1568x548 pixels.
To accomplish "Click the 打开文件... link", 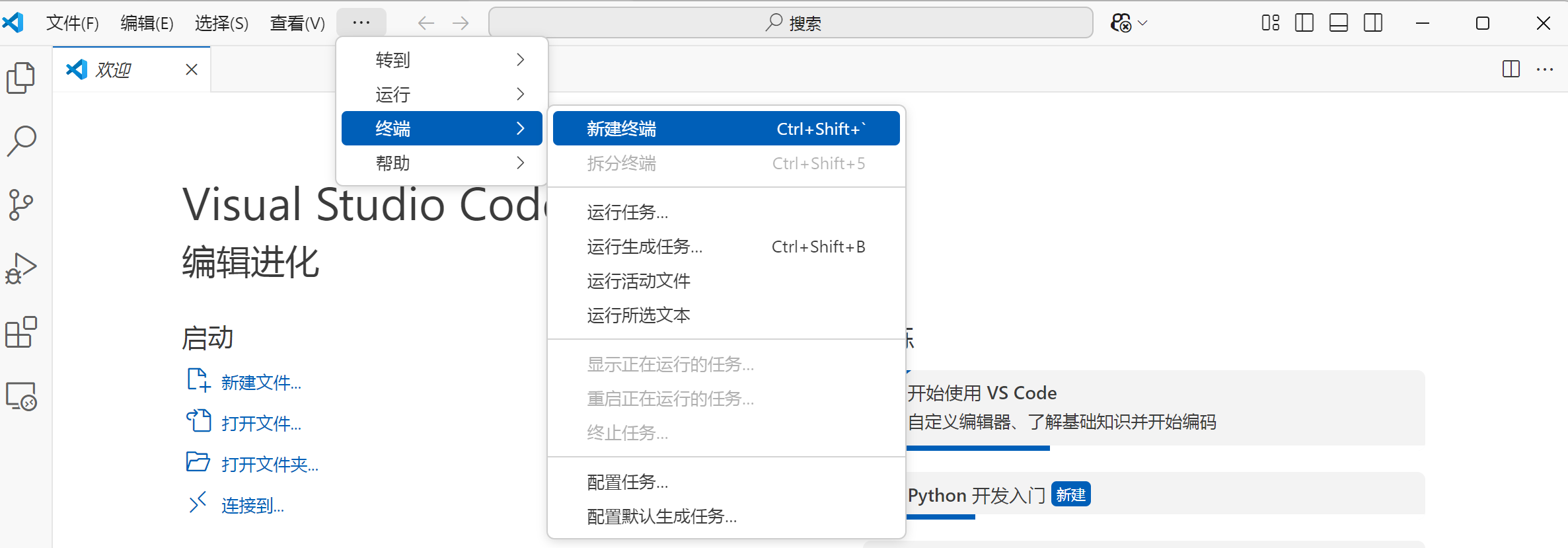I will pos(261,424).
